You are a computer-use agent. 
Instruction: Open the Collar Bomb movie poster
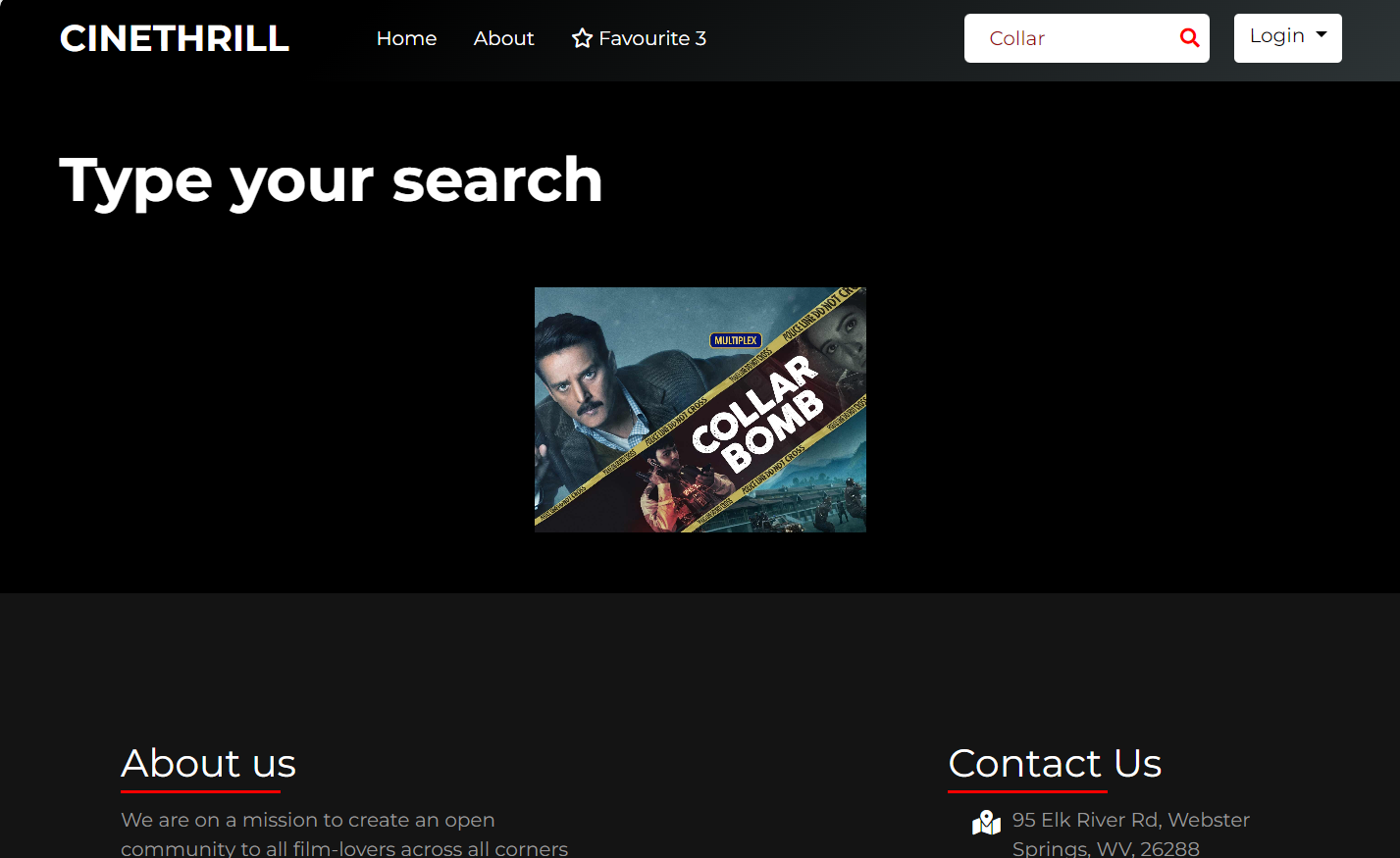(700, 410)
